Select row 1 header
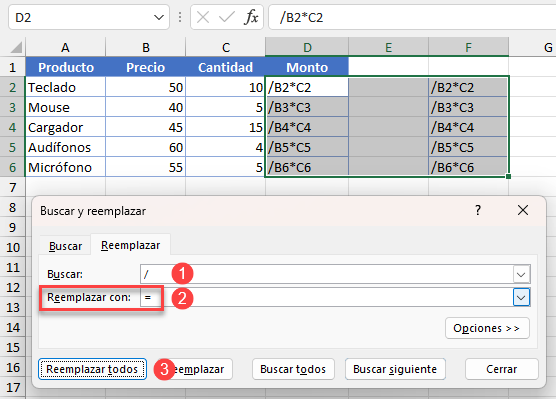The image size is (556, 399). pyautogui.click(x=13, y=67)
